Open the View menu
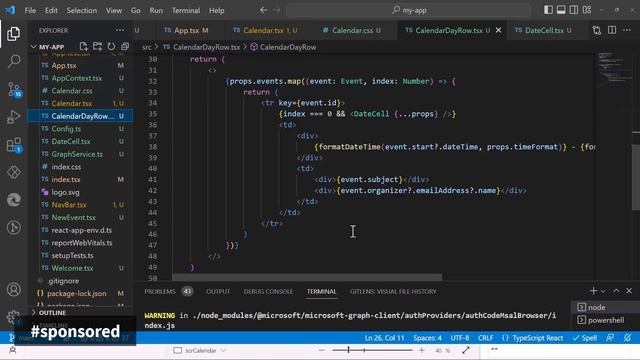 click(114, 11)
